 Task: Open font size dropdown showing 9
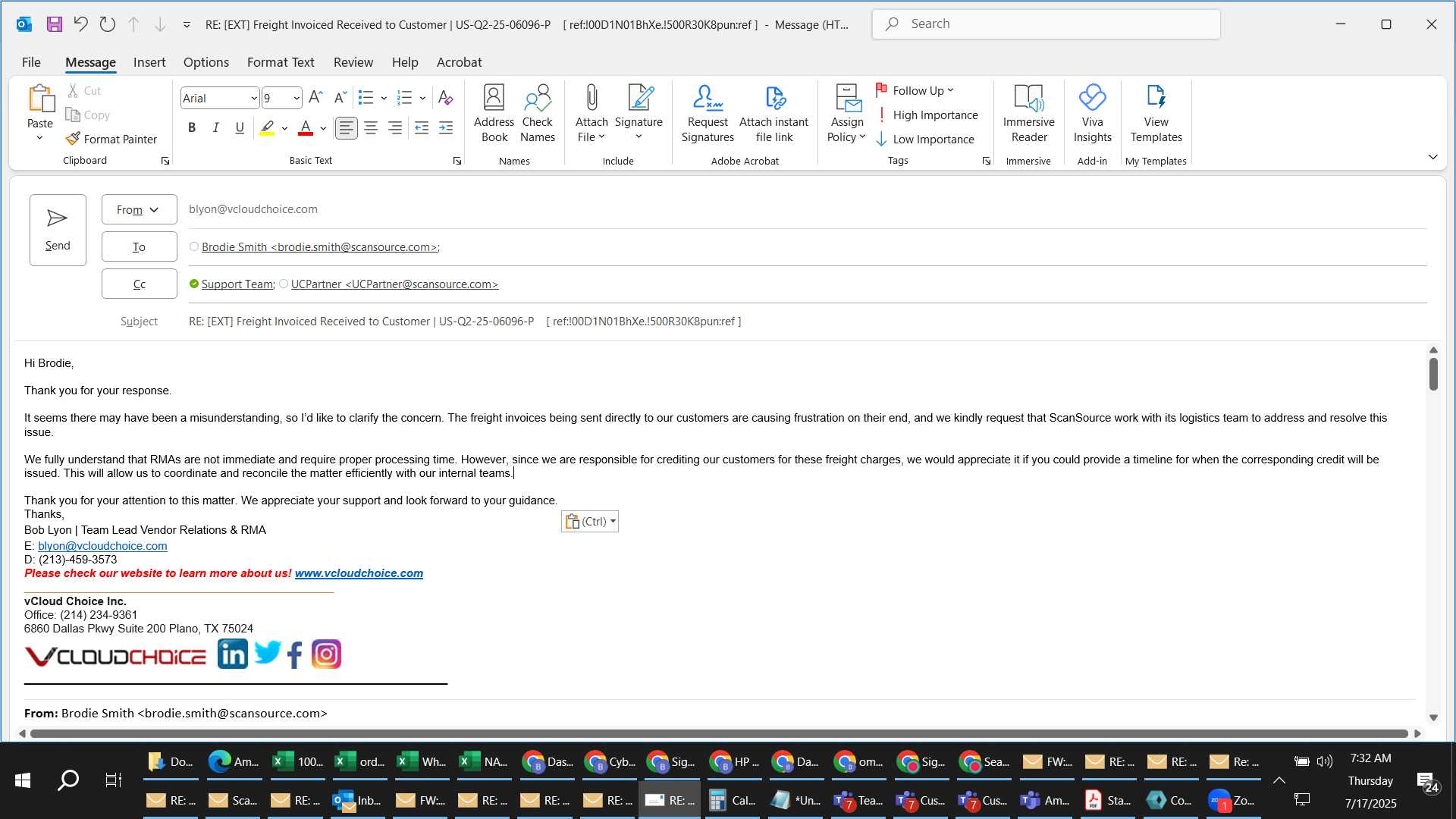(297, 98)
